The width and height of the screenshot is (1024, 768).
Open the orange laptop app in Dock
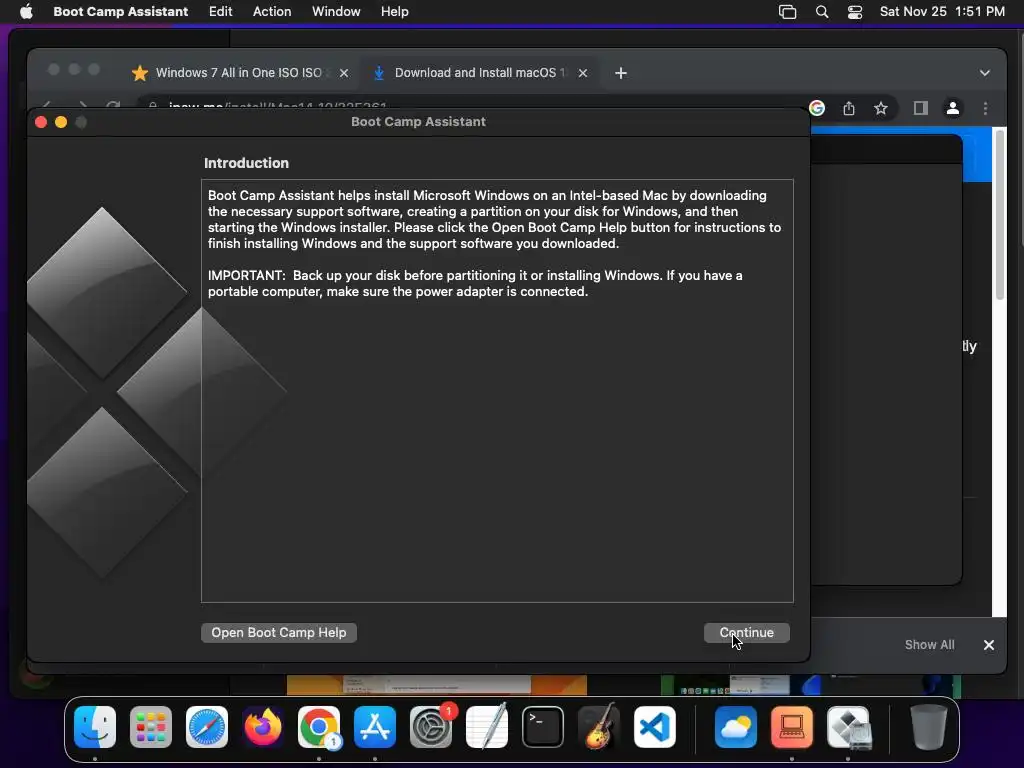tap(792, 727)
